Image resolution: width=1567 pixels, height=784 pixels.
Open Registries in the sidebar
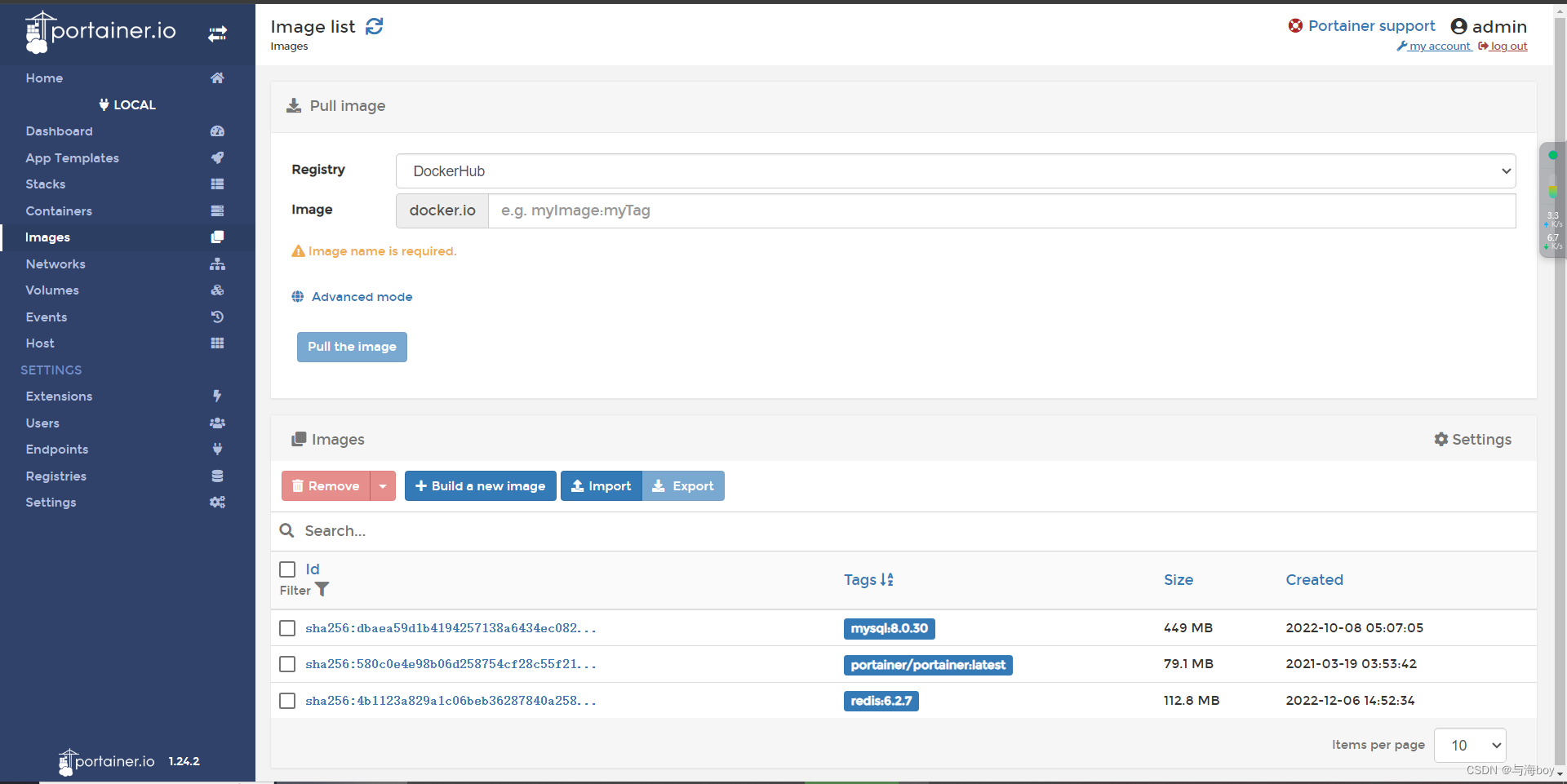[x=55, y=476]
